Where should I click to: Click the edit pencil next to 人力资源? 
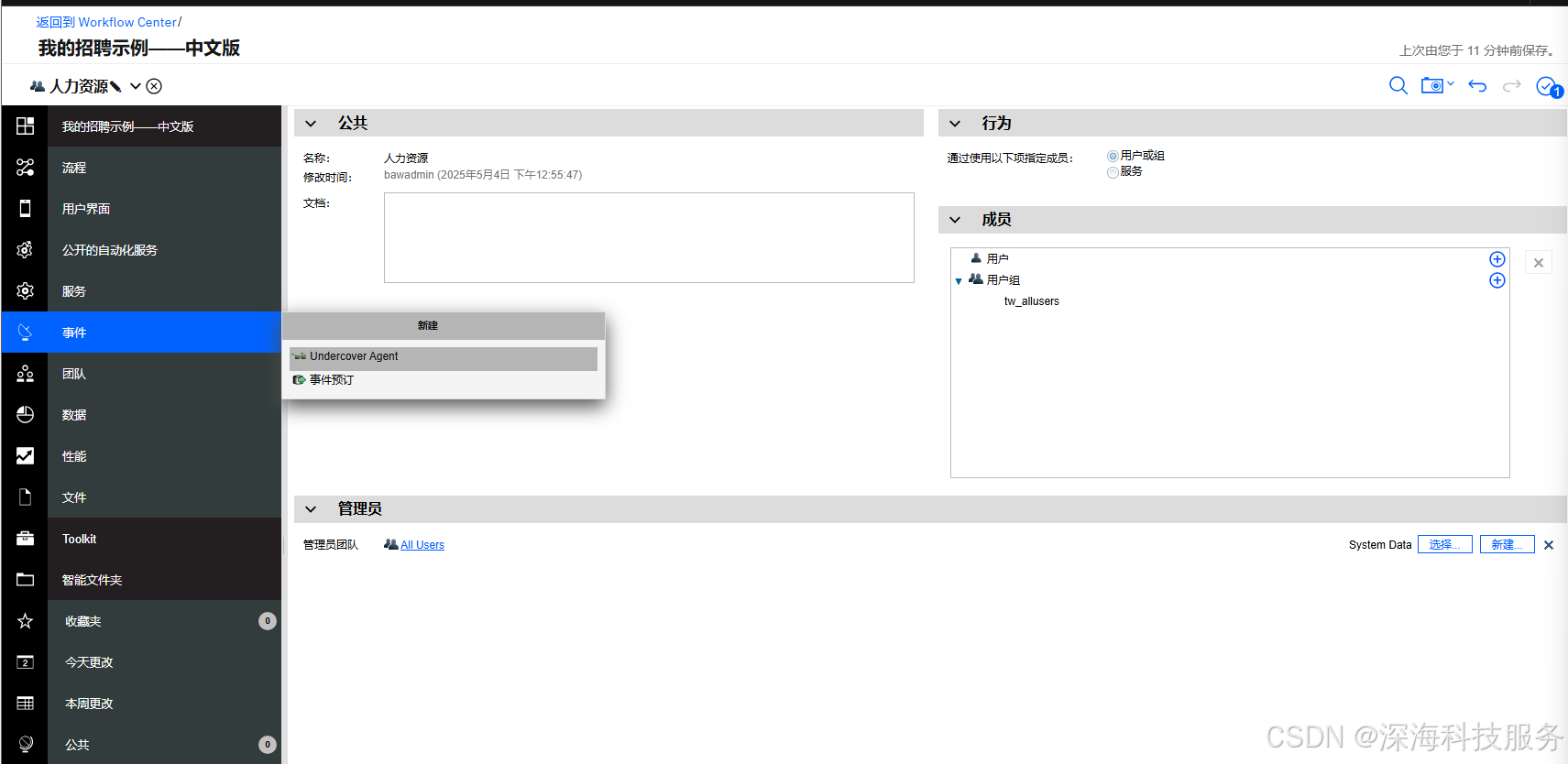[115, 87]
